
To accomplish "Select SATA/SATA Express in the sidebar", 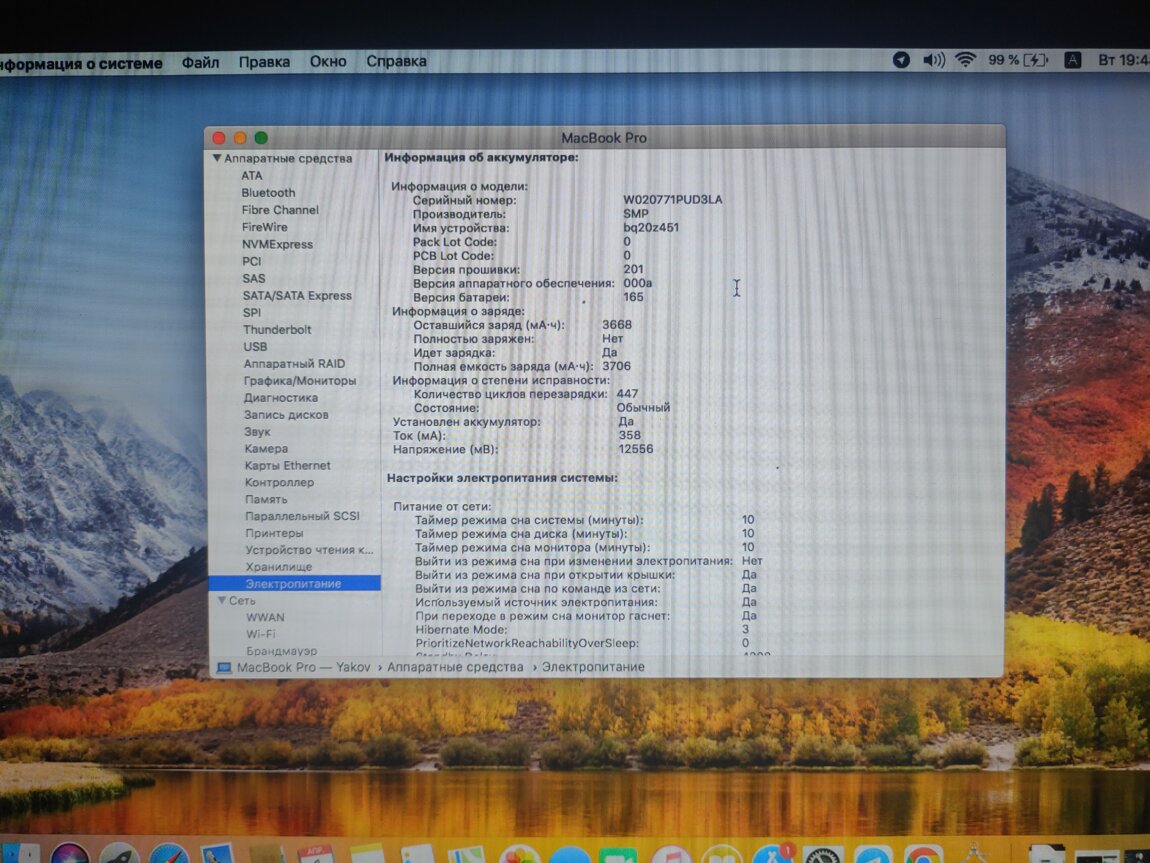I will [x=297, y=295].
